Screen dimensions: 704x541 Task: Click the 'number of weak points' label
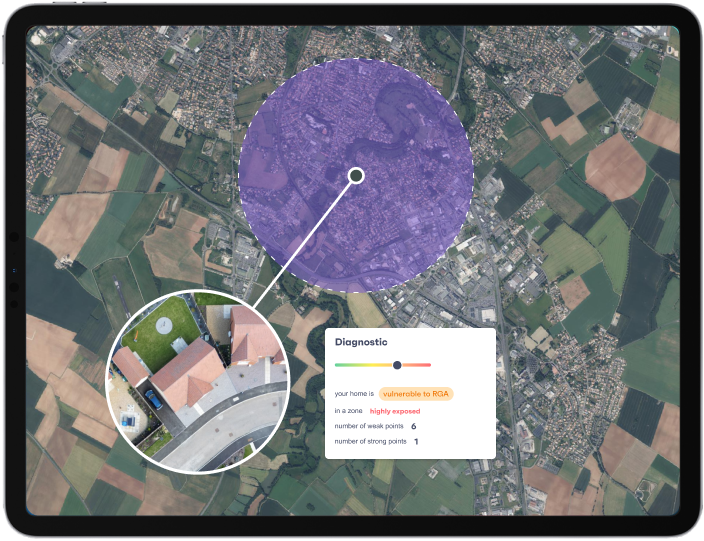pyautogui.click(x=369, y=426)
